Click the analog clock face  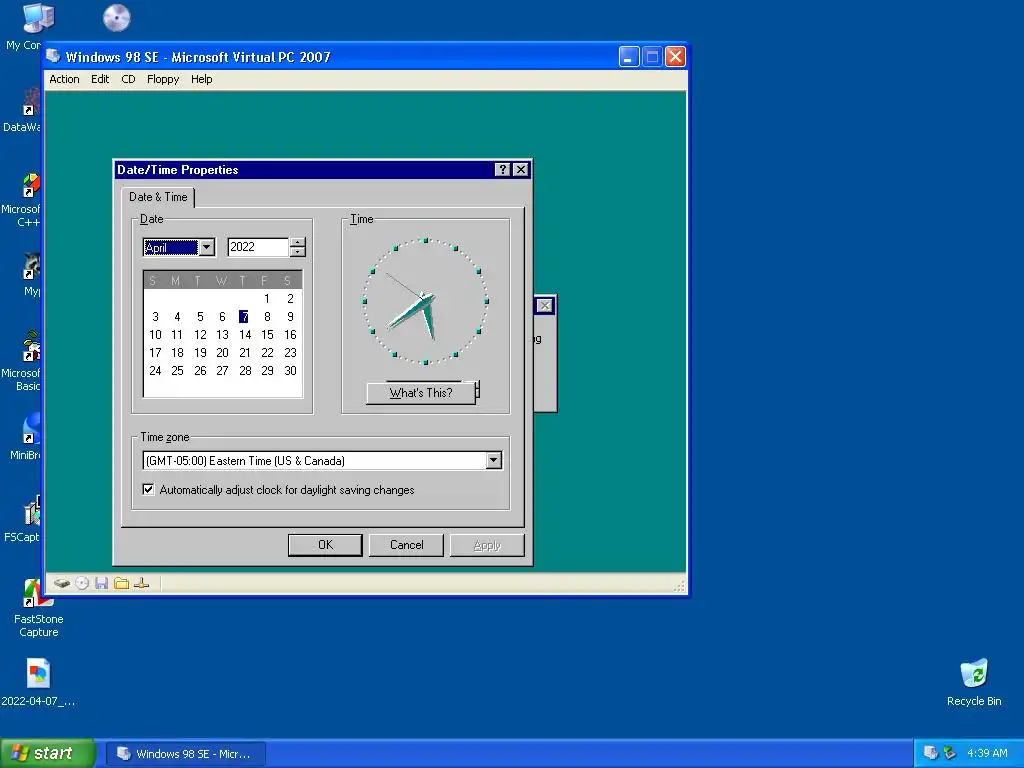425,301
